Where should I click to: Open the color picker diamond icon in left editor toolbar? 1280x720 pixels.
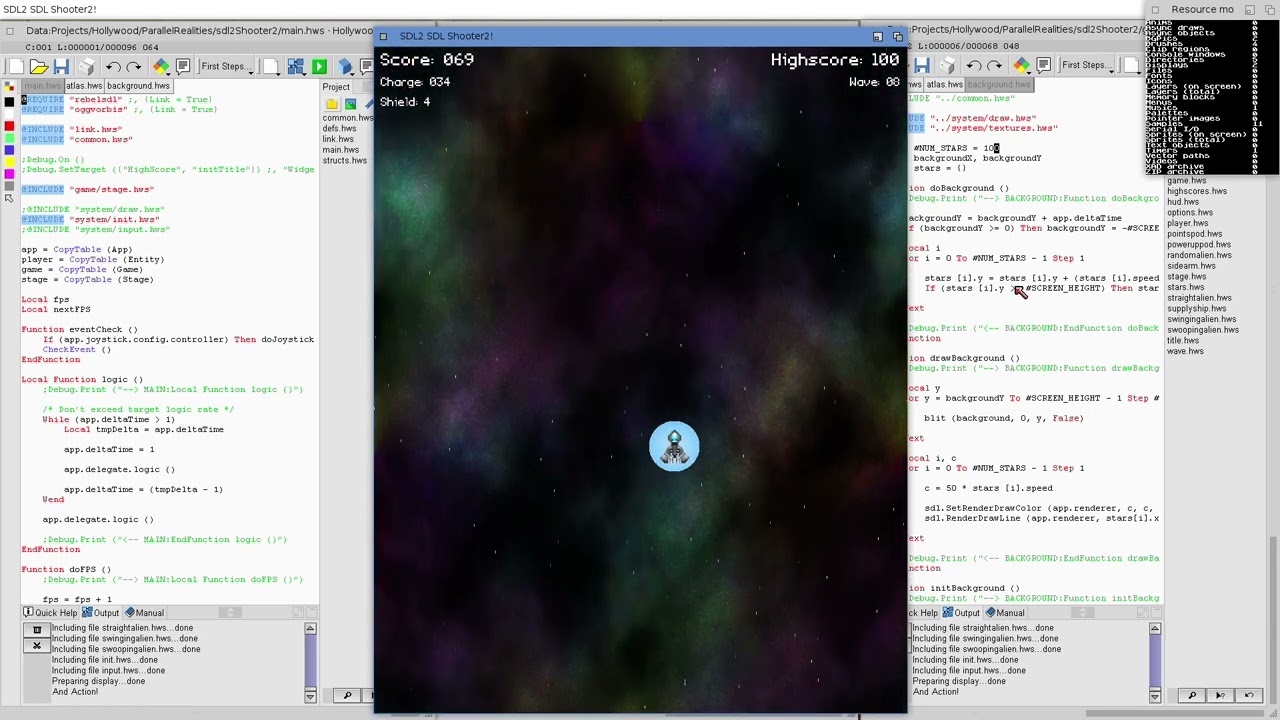pos(161,66)
